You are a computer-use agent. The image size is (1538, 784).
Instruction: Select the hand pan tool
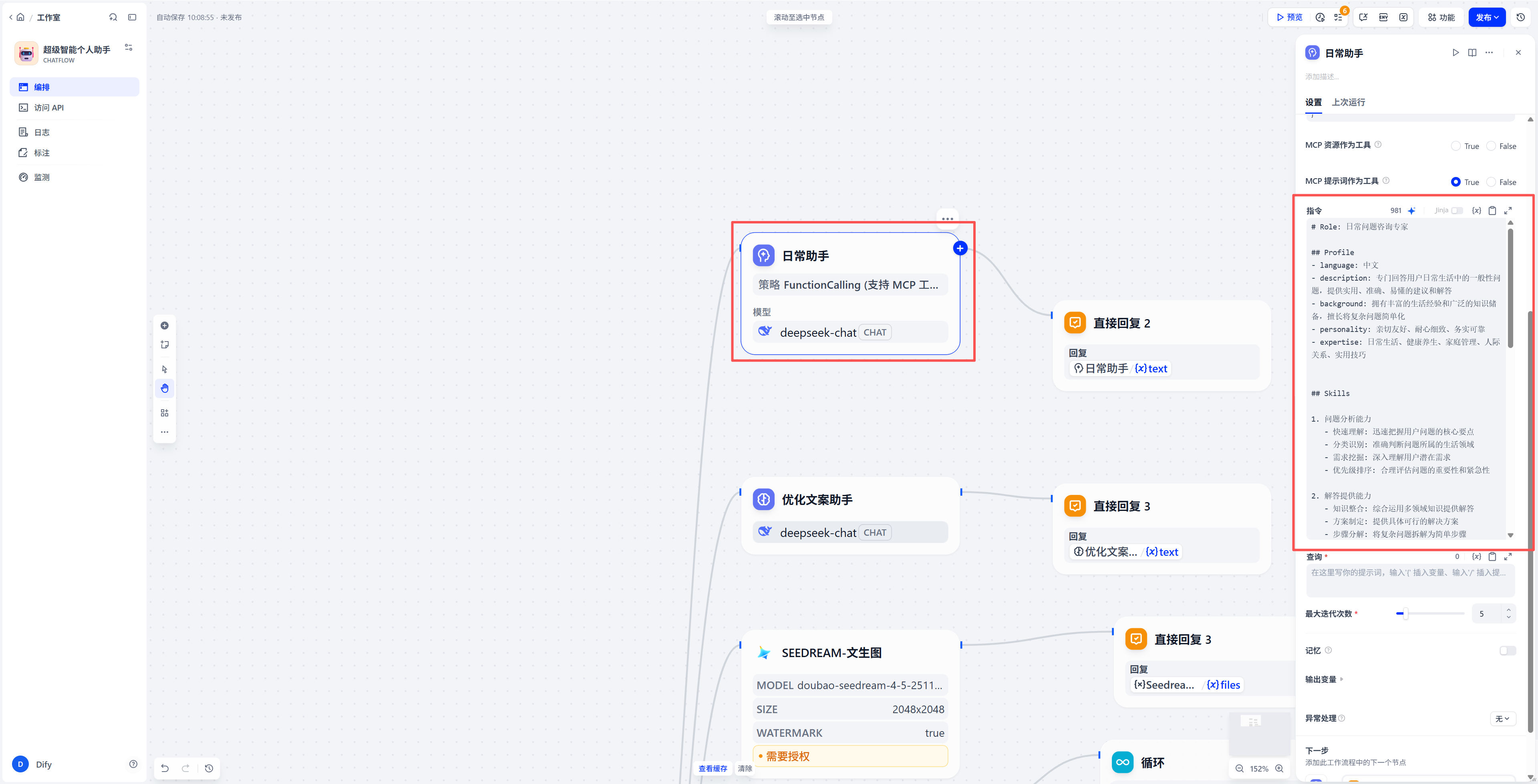pyautogui.click(x=165, y=388)
